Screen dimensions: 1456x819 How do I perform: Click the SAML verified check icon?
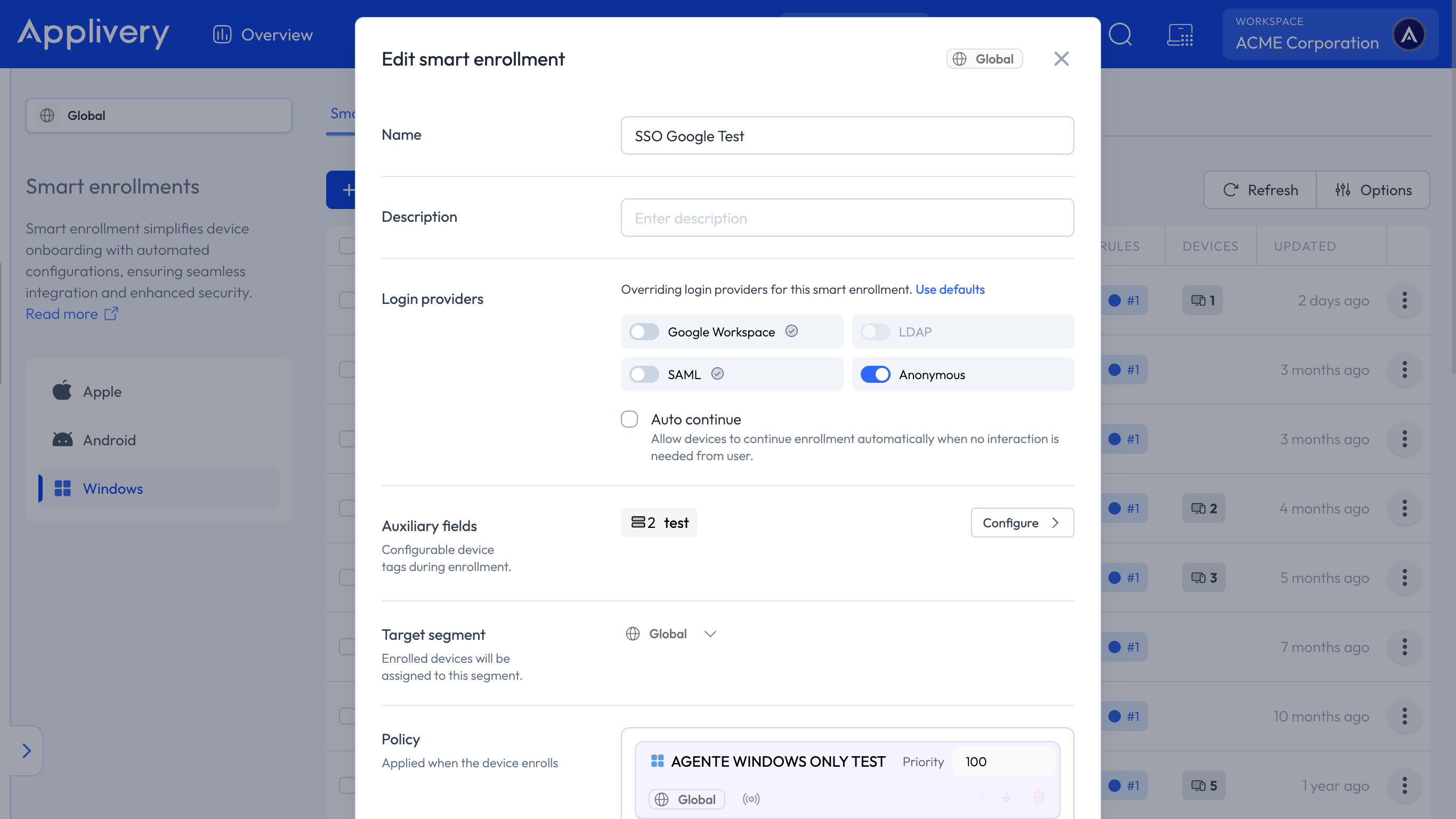(717, 373)
